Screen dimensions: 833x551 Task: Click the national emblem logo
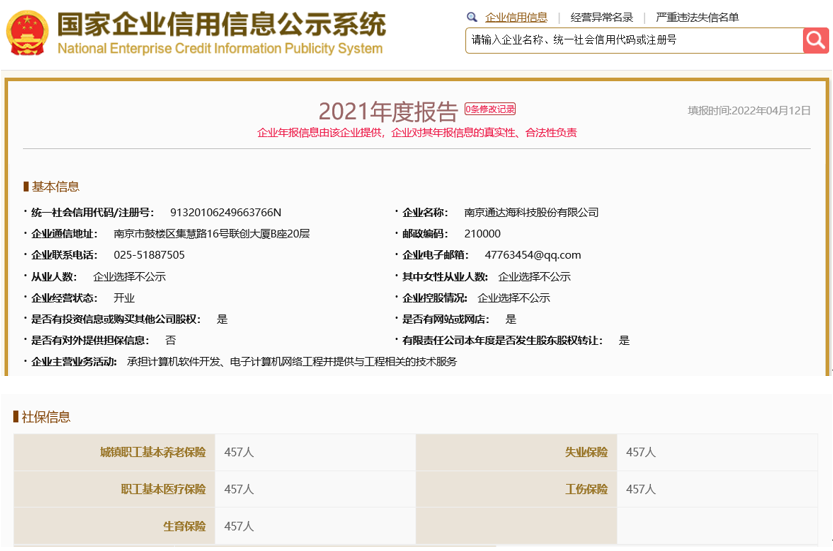coord(27,33)
